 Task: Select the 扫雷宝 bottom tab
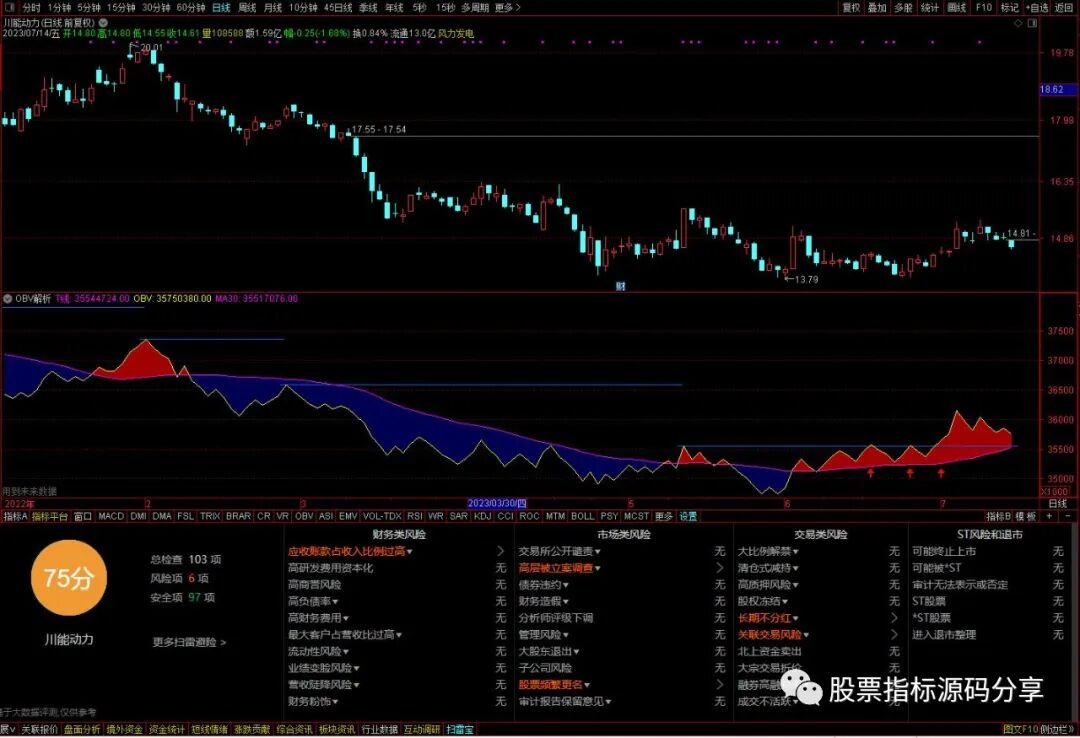click(459, 729)
